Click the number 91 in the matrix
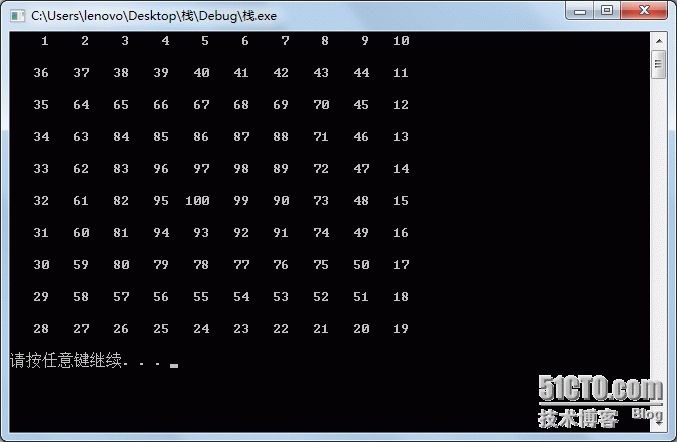The image size is (677, 442). (281, 233)
